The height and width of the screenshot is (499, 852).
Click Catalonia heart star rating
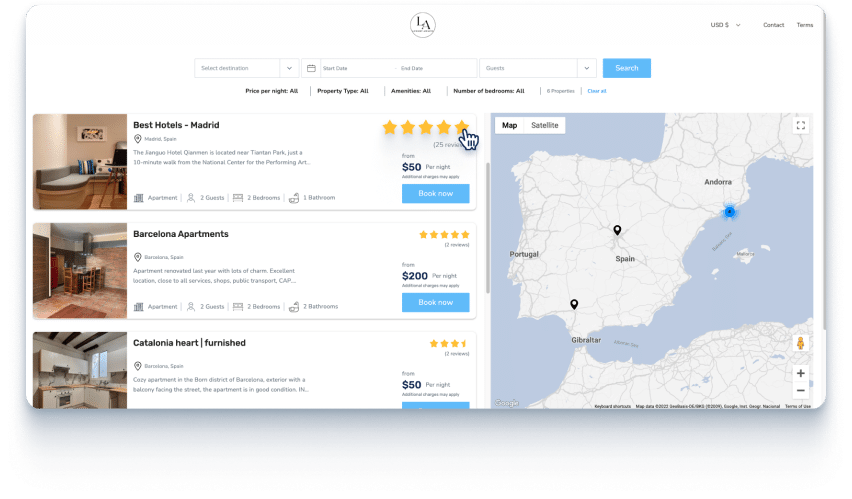click(x=449, y=344)
